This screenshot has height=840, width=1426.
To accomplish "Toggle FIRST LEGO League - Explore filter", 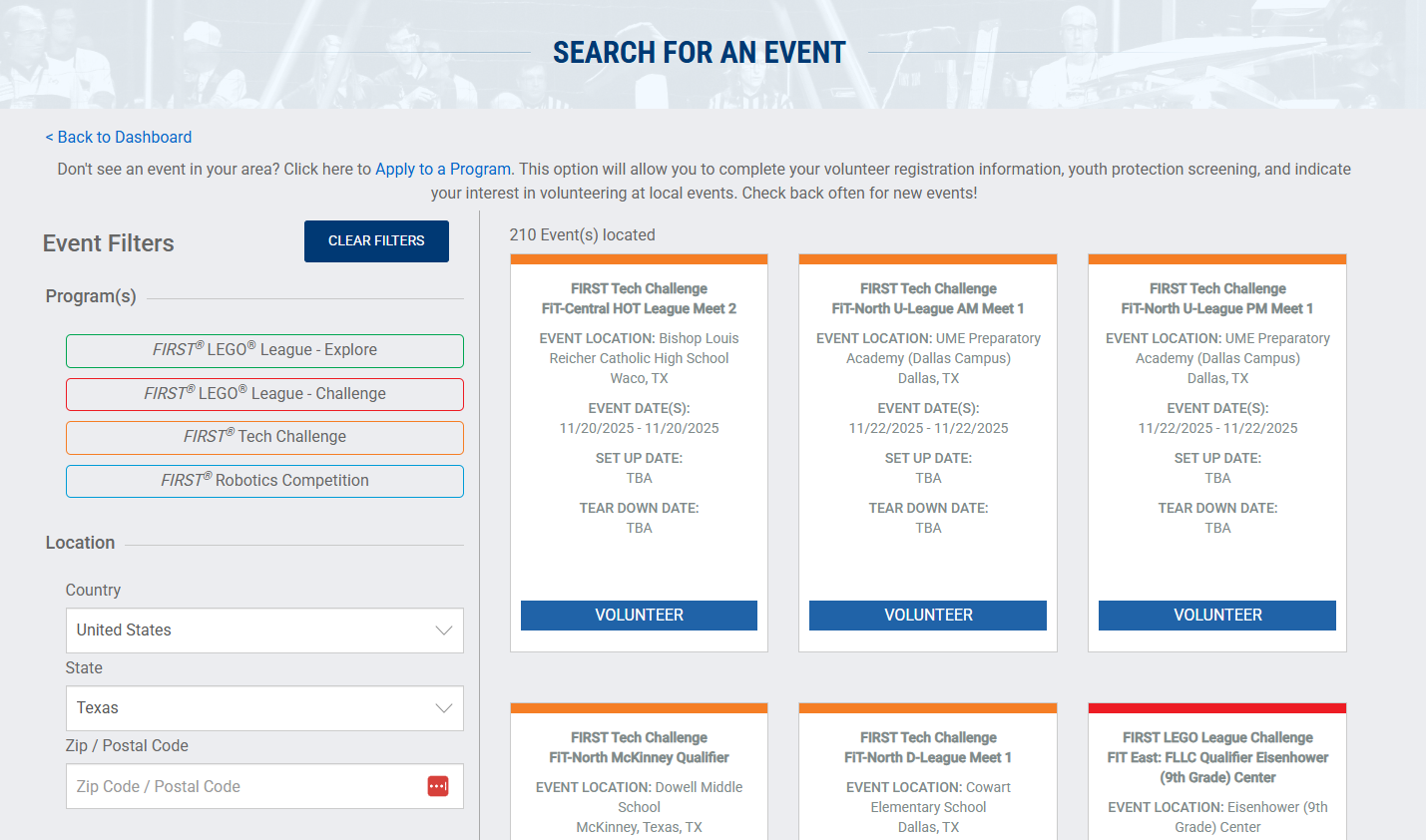I will pos(264,350).
